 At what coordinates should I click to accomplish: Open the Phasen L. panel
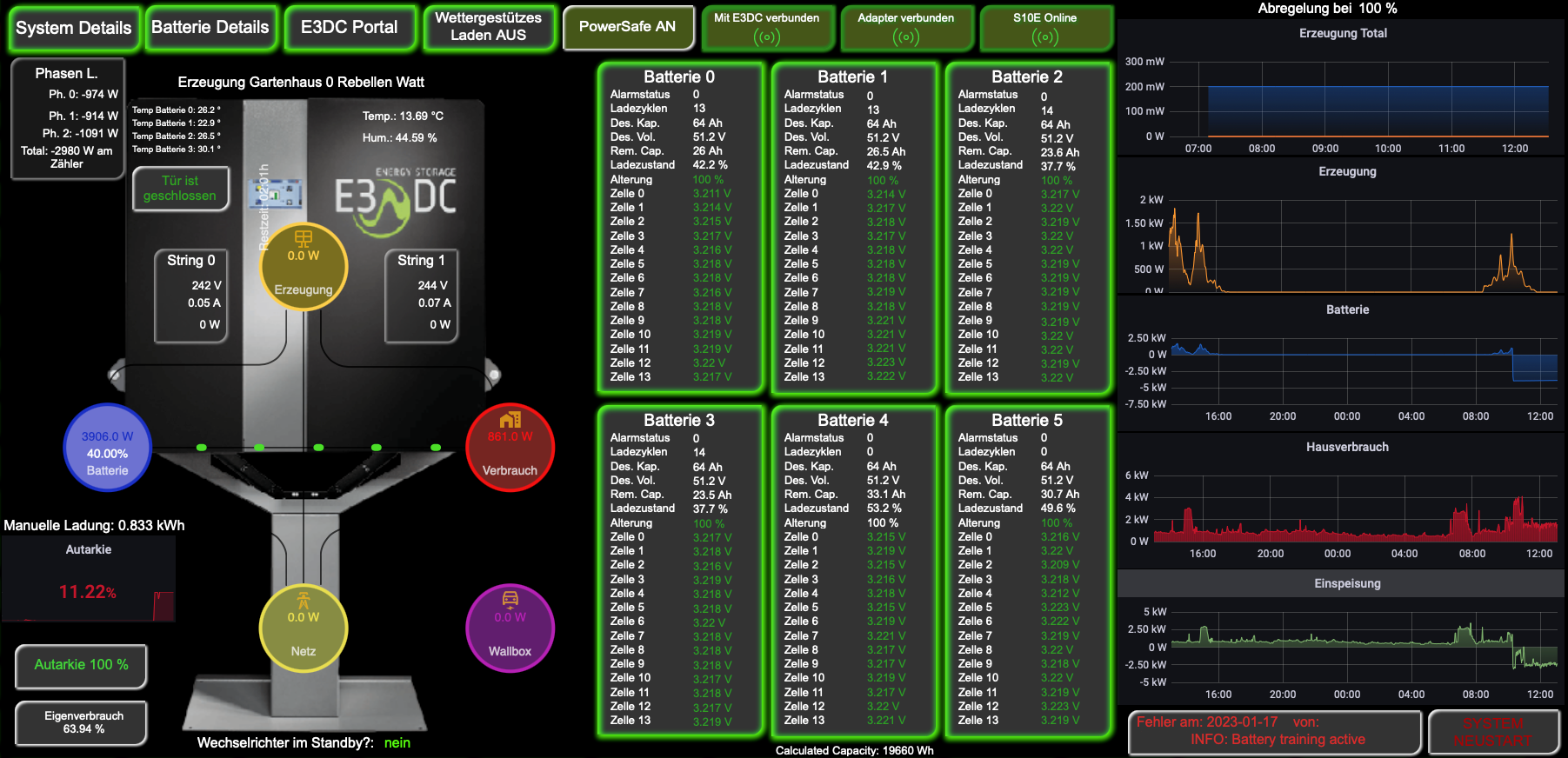coord(68,118)
